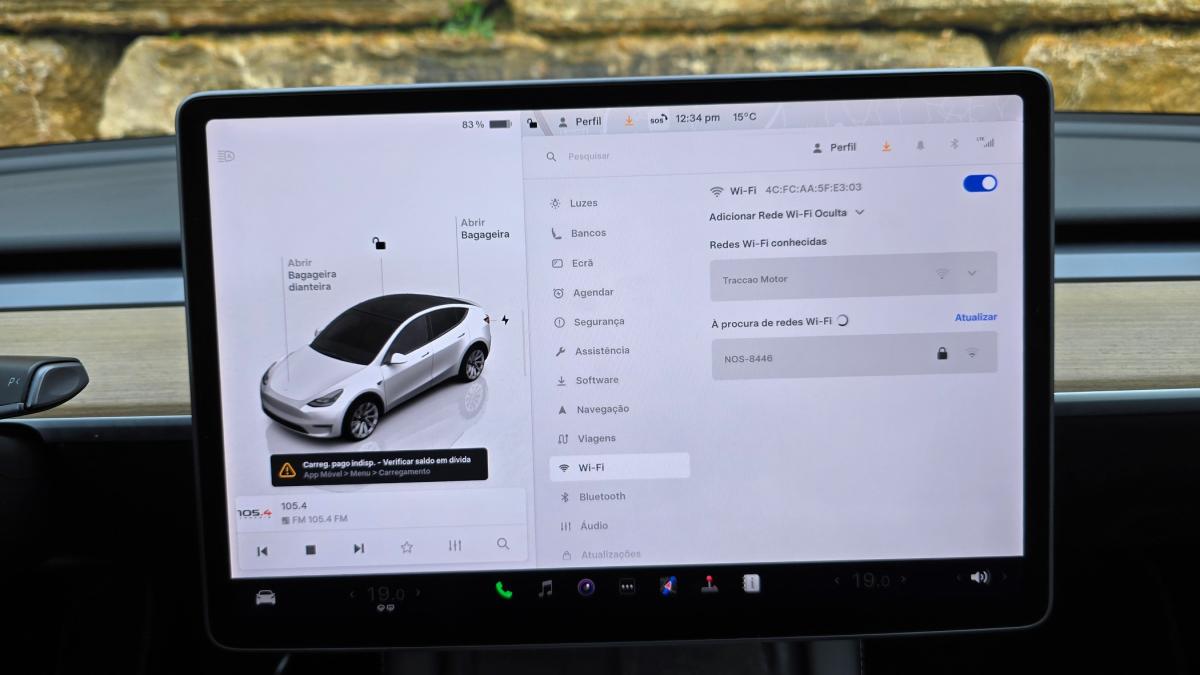The height and width of the screenshot is (675, 1200).
Task: Tap the 12:34 pm clock
Action: click(697, 118)
